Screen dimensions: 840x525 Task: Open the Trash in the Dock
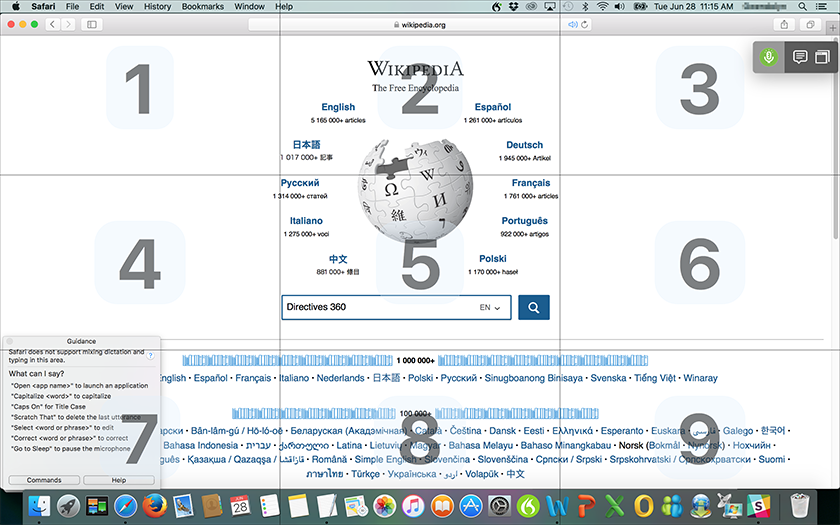coord(800,506)
